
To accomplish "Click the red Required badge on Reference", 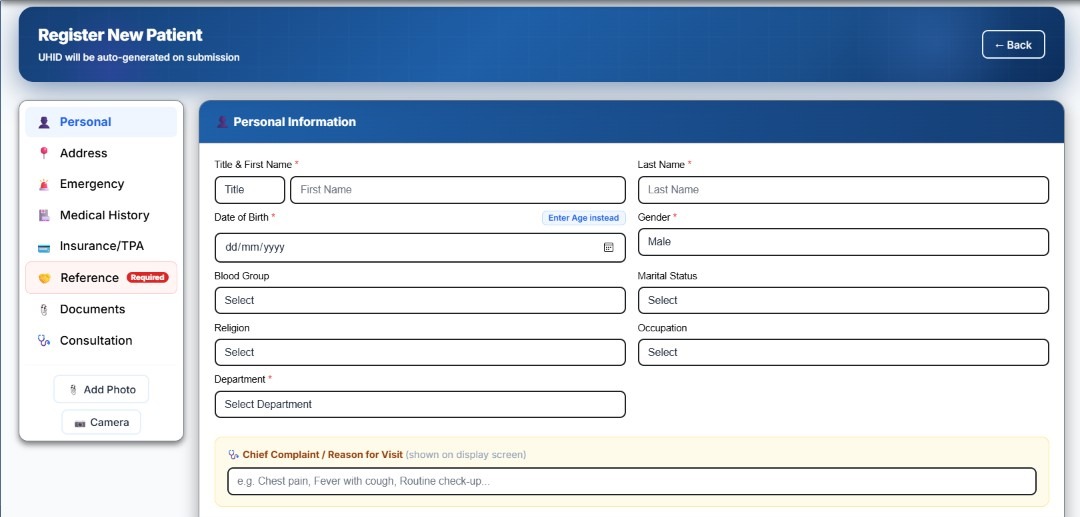I will click(147, 277).
